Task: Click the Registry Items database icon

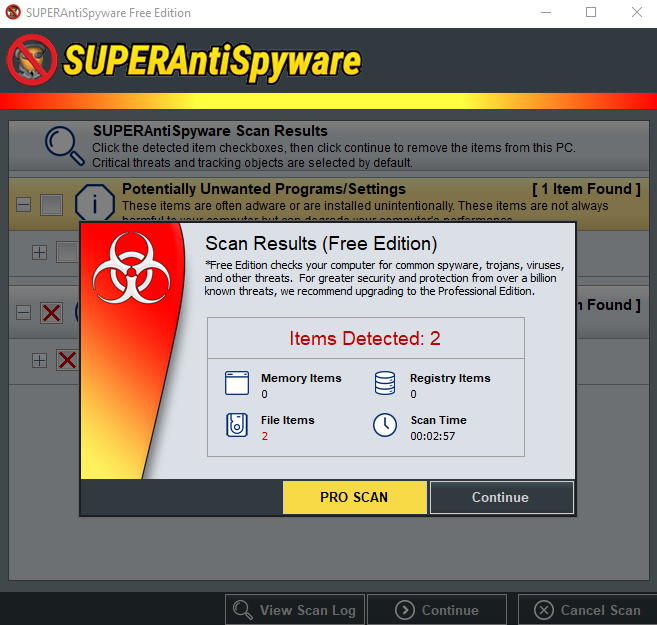Action: (385, 383)
